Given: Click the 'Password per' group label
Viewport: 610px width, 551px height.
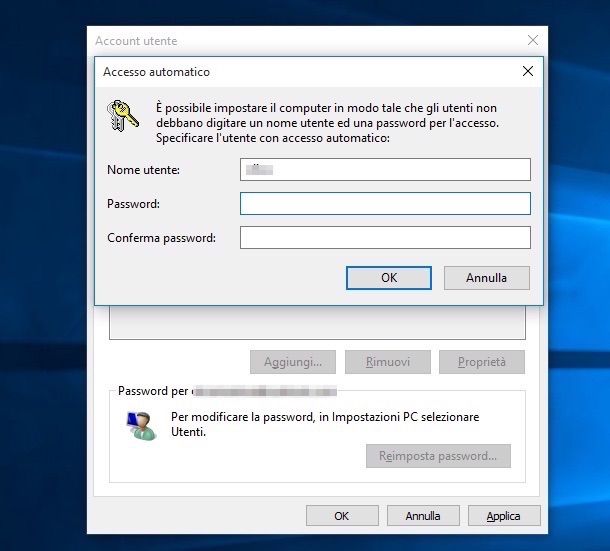Looking at the screenshot, I should pos(153,391).
